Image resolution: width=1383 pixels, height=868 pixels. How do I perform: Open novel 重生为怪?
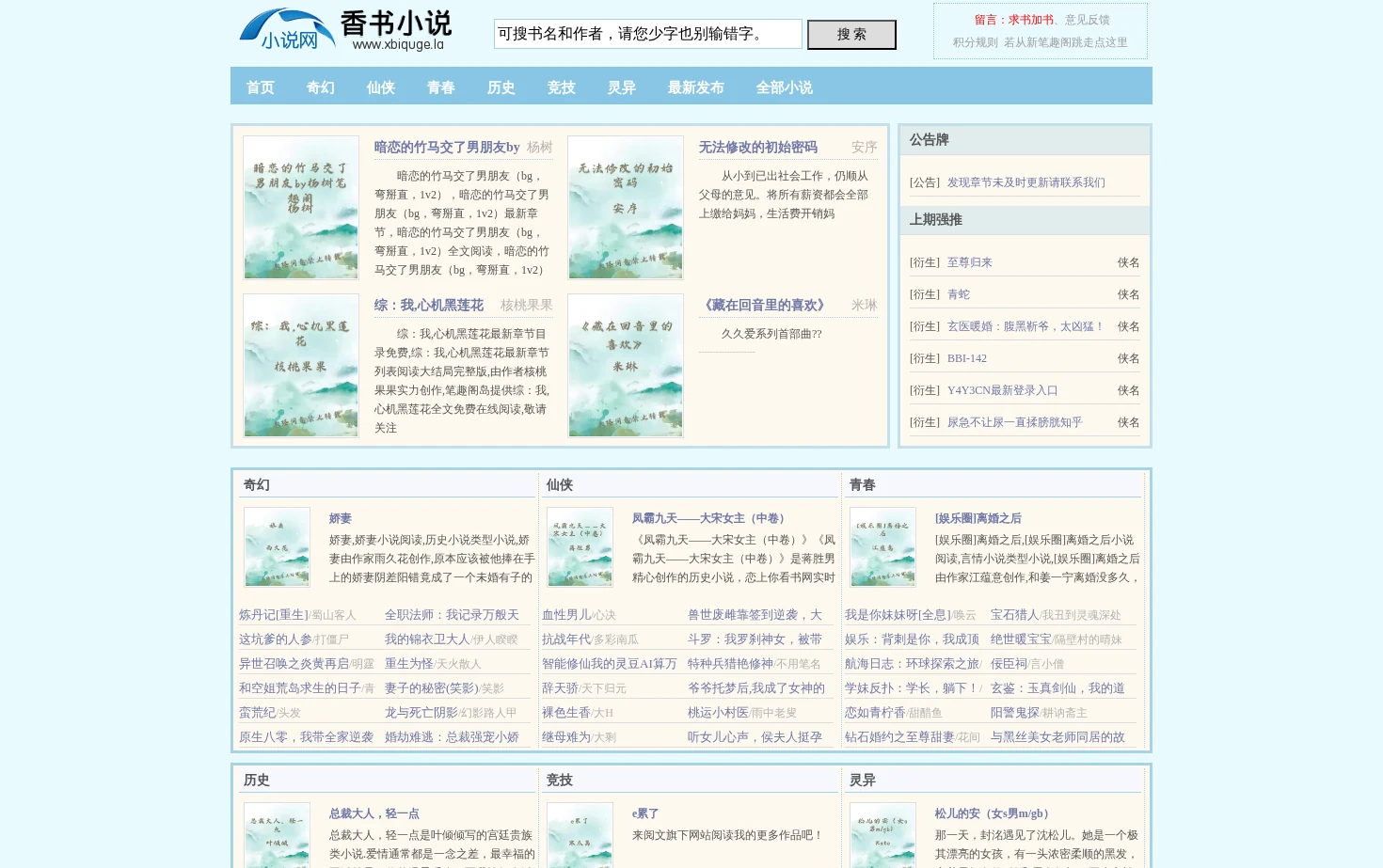click(409, 664)
